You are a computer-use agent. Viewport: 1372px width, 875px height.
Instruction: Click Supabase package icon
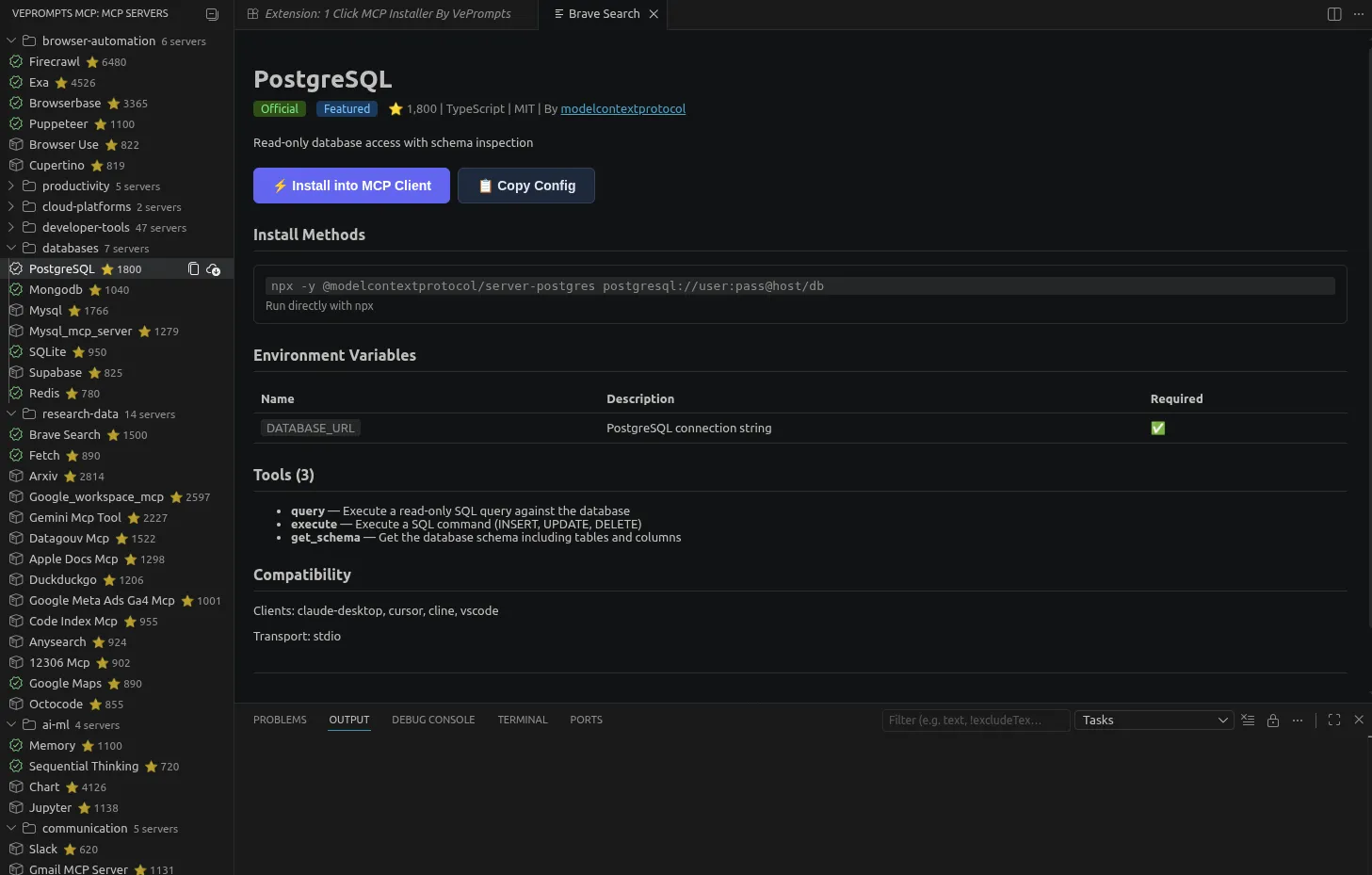16,373
